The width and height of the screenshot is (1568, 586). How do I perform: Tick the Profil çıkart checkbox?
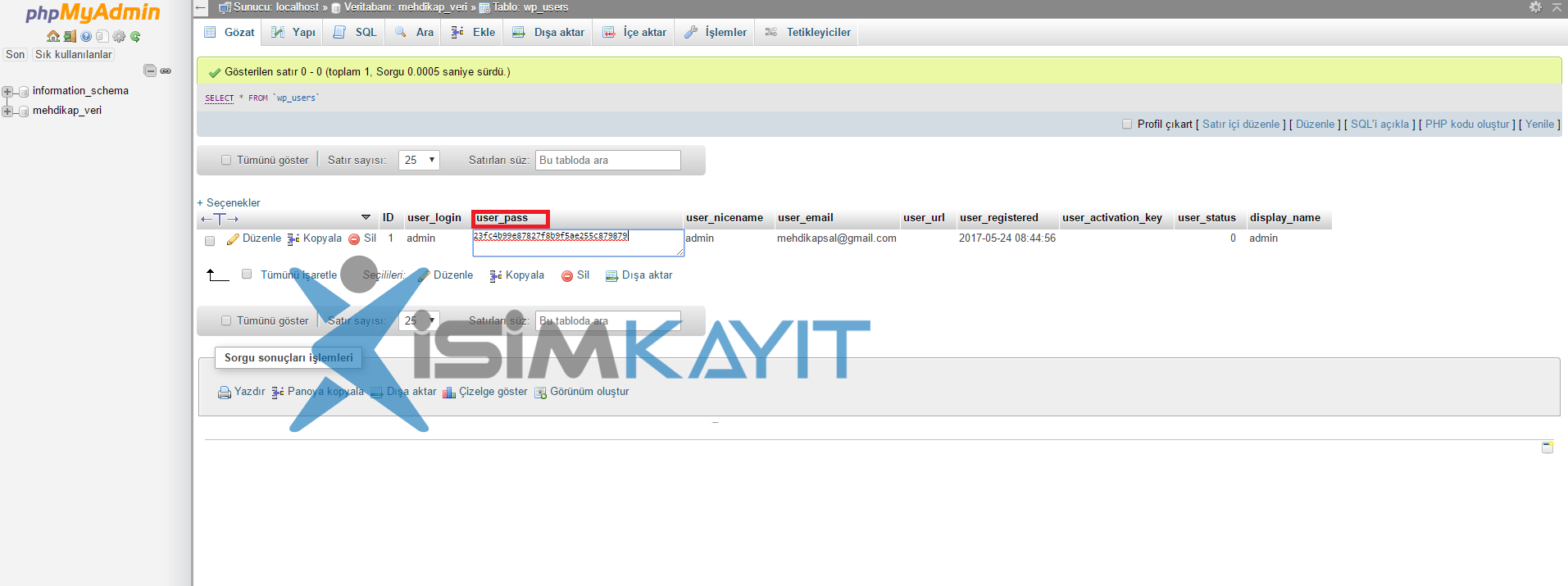[x=1127, y=125]
